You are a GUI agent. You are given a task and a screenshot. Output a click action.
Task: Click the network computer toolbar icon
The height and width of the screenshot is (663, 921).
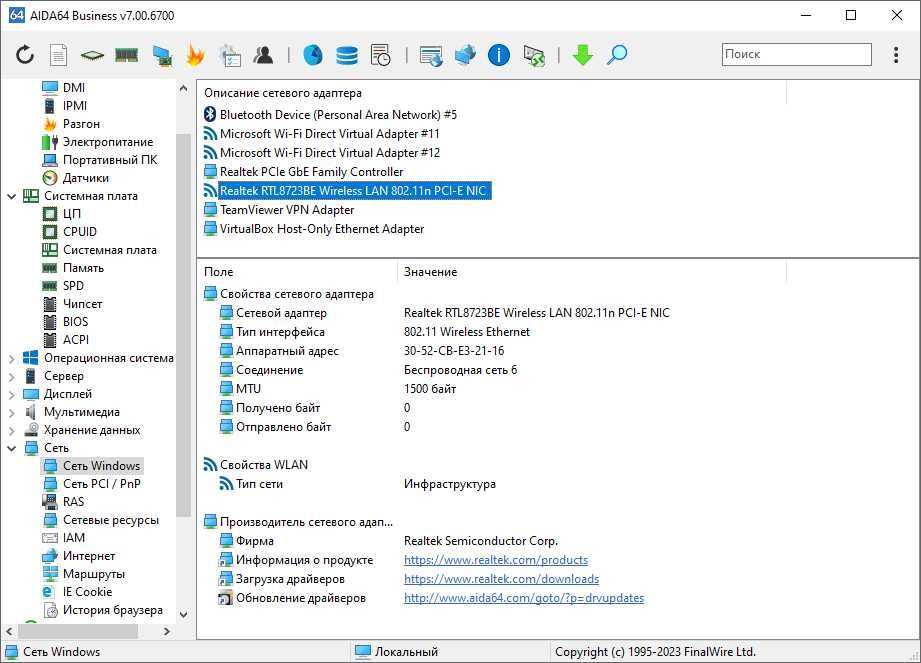coord(162,56)
